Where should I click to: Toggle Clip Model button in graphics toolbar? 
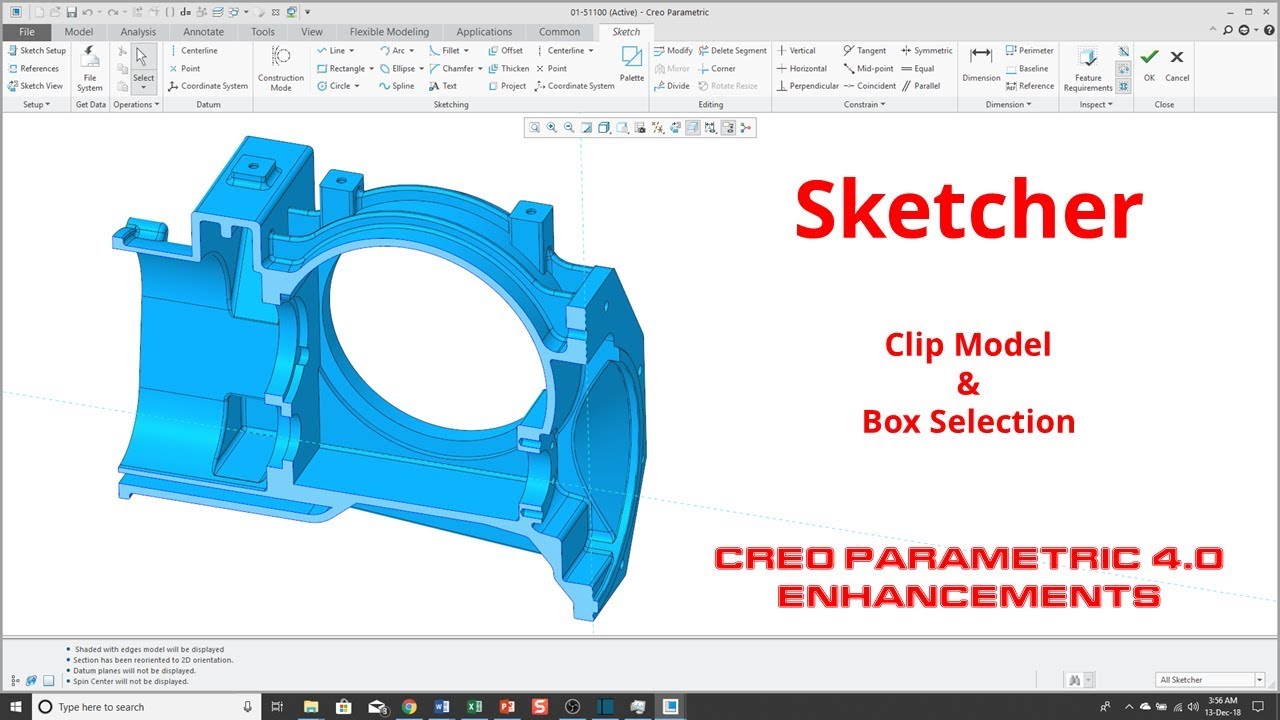point(693,127)
